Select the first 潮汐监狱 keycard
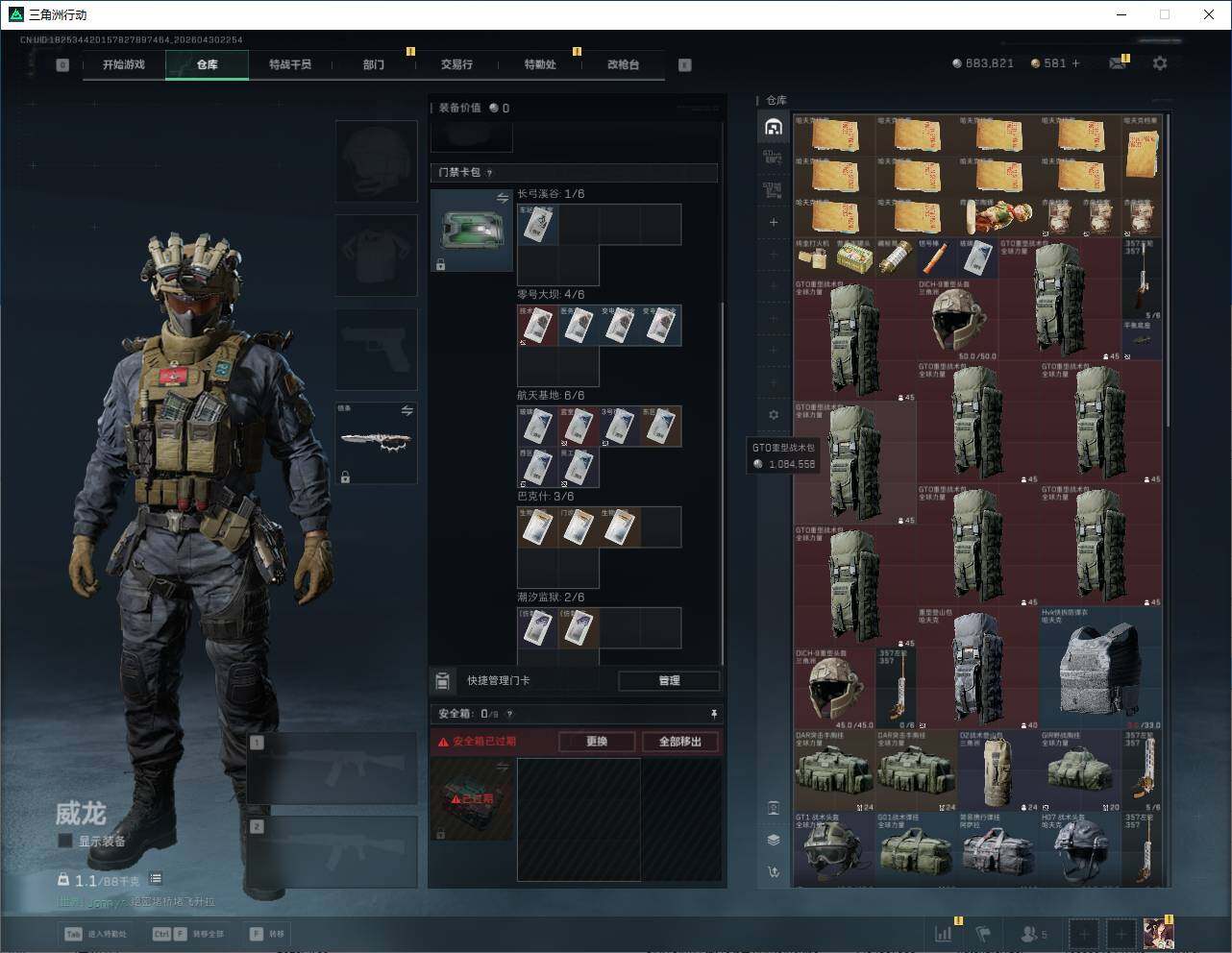Viewport: 1232px width, 953px height. tap(538, 628)
